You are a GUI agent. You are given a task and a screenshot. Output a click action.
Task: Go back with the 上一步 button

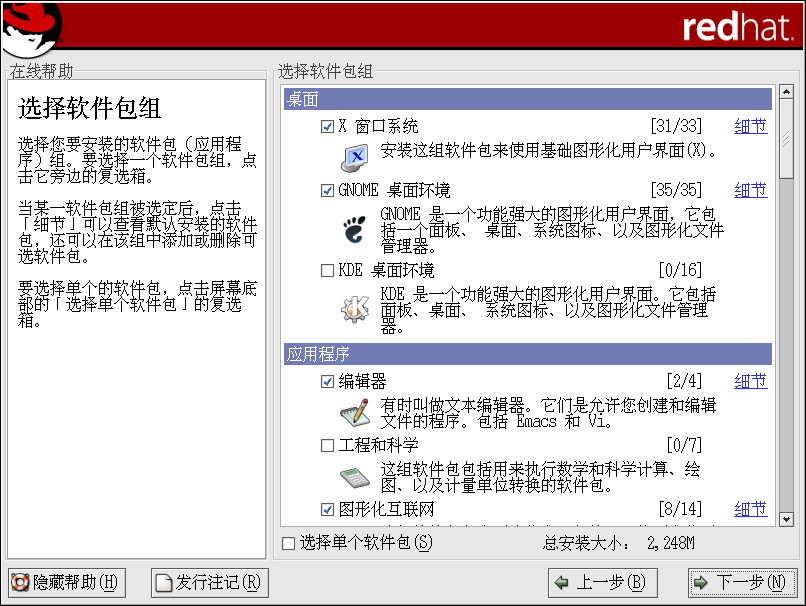600,582
